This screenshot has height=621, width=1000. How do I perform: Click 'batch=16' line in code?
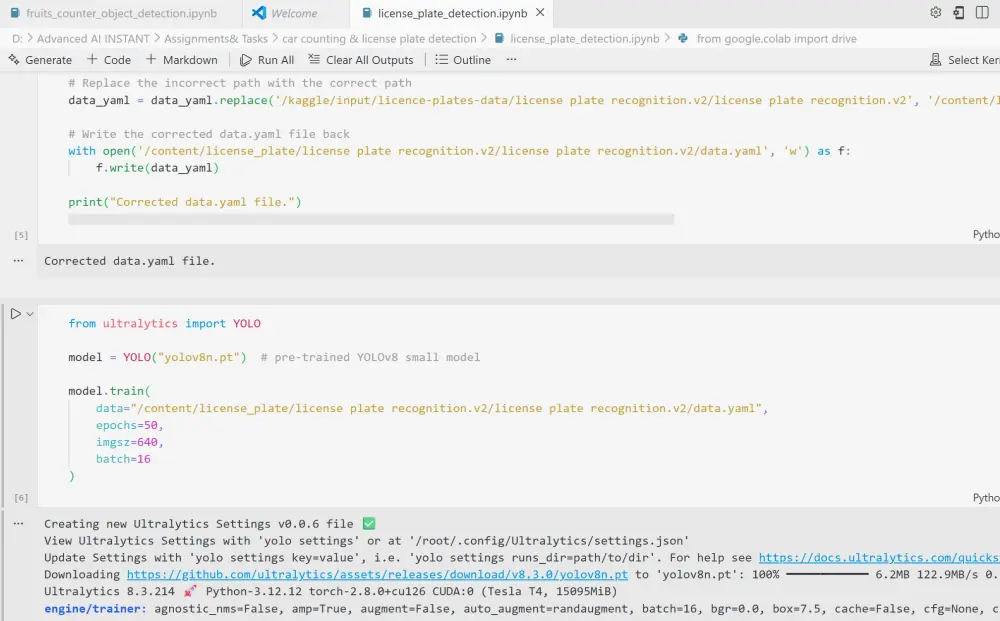coord(123,459)
